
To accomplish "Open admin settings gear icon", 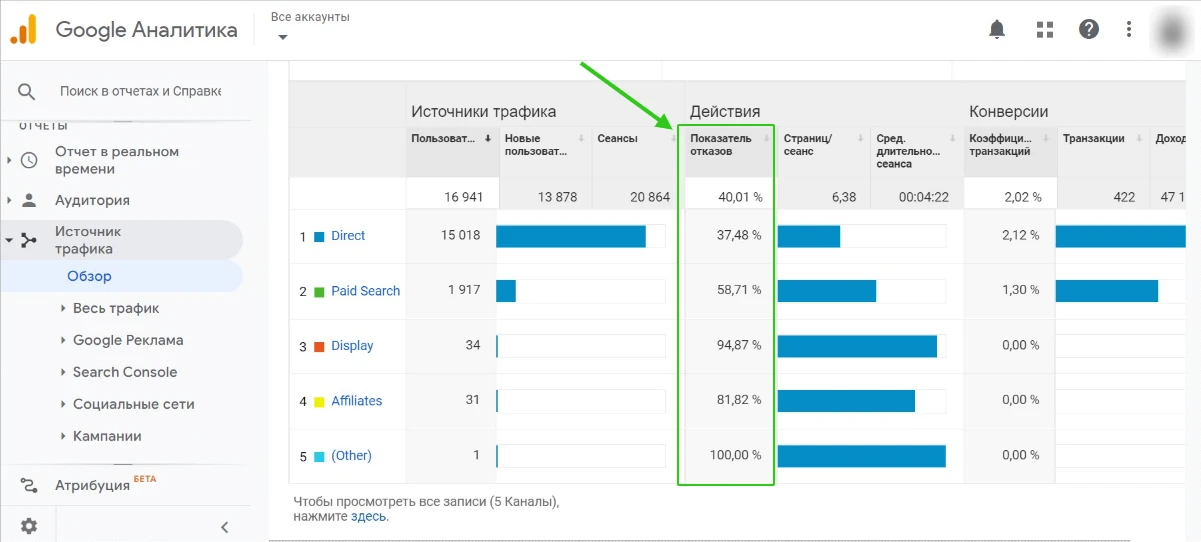I will click(29, 526).
